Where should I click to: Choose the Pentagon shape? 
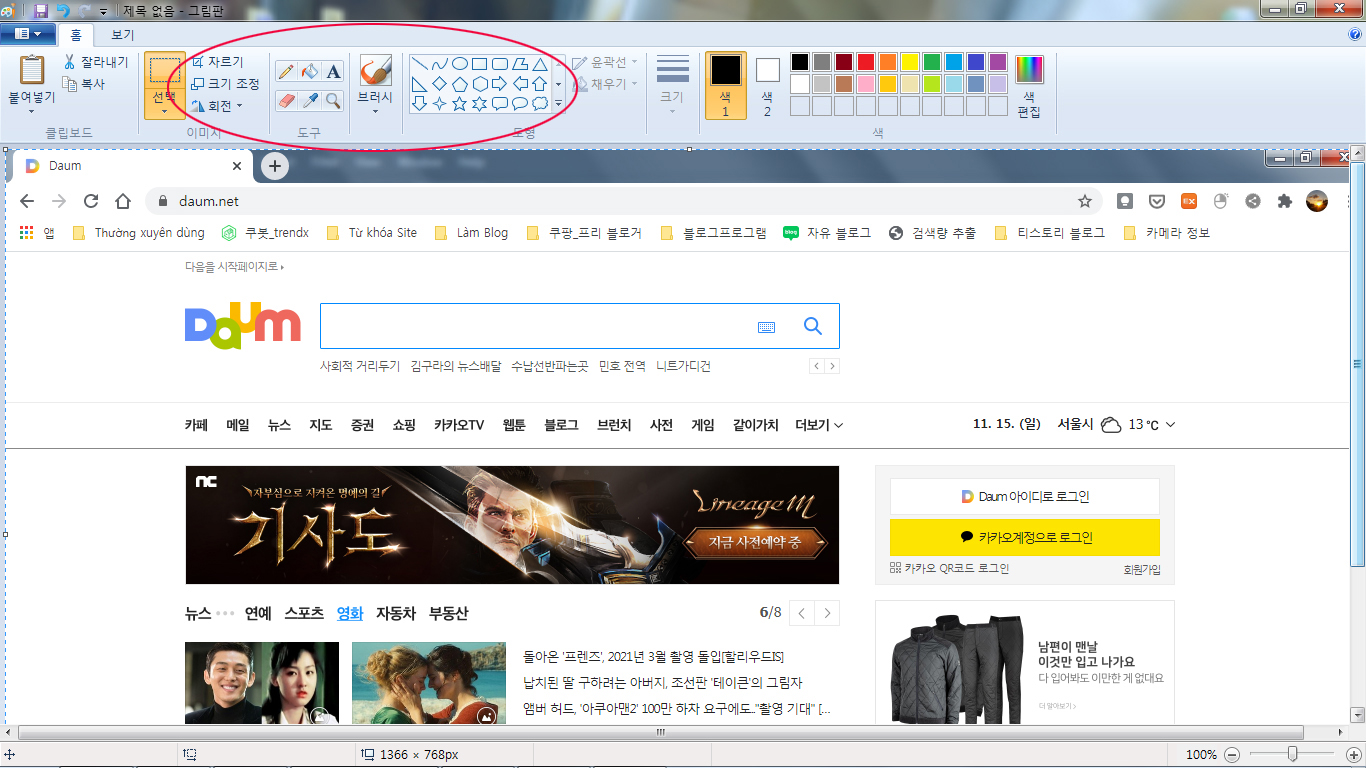[x=459, y=83]
